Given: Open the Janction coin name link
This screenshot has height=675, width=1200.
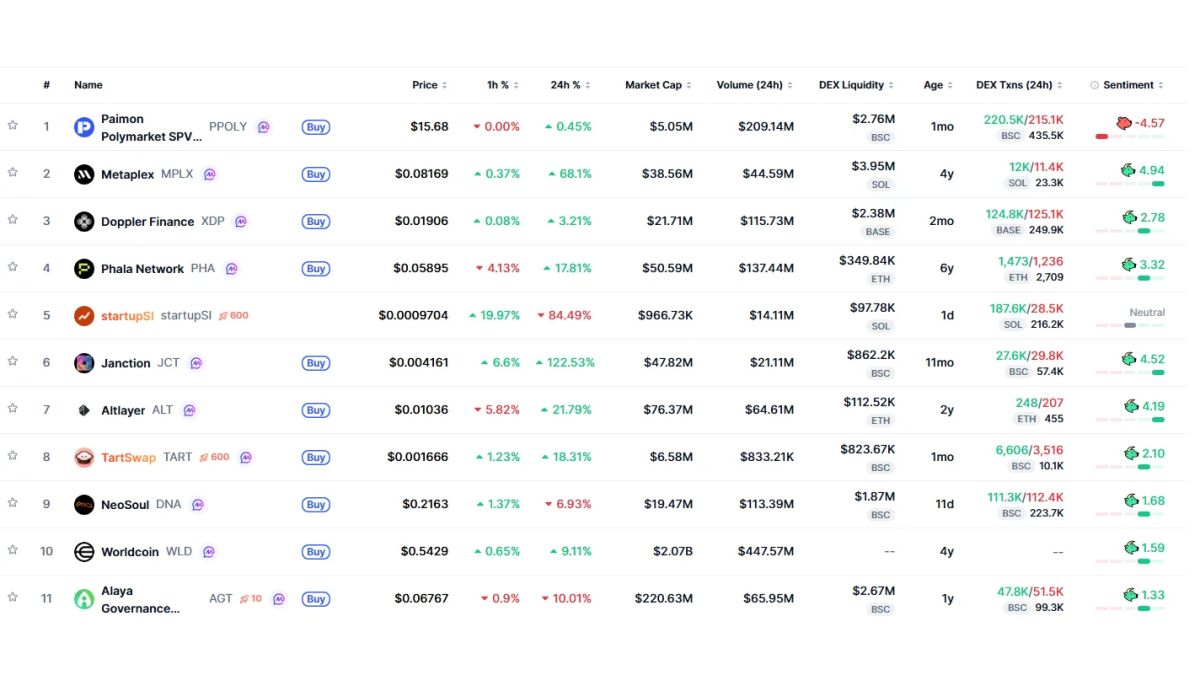Looking at the screenshot, I should [126, 363].
